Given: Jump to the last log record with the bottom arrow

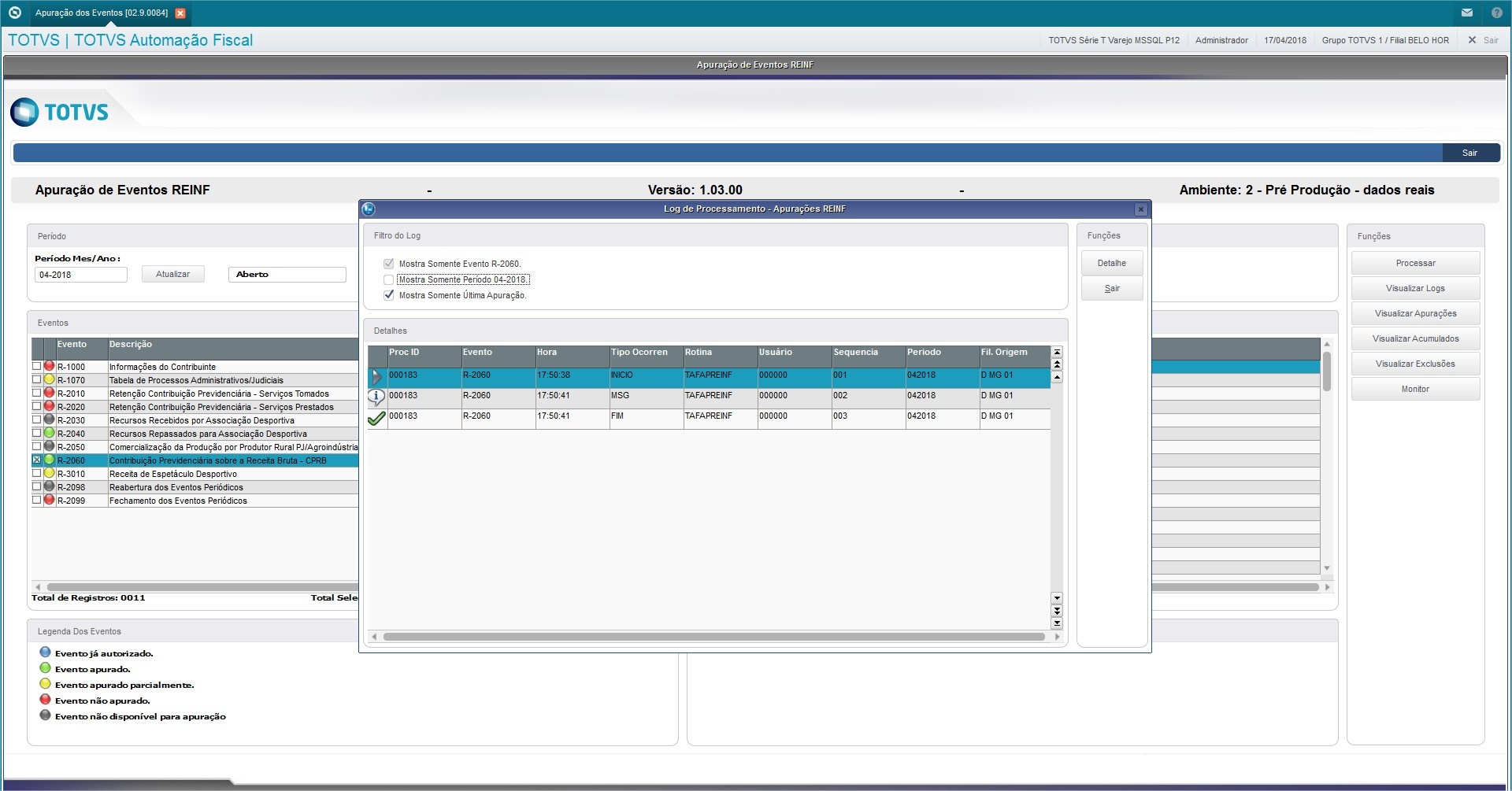Looking at the screenshot, I should (1057, 623).
